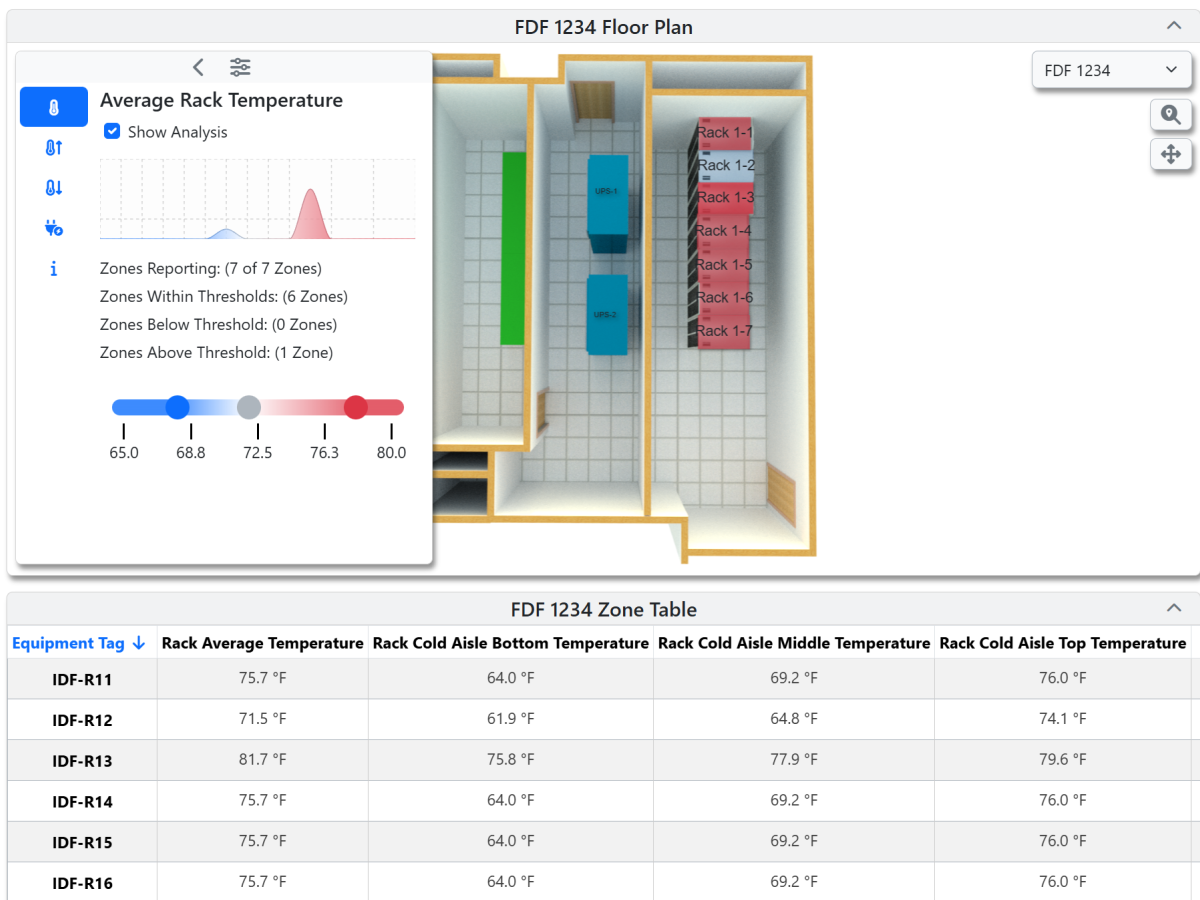Select the FDF 1234 Floor Plan title bar
The image size is (1200, 900).
click(x=603, y=27)
